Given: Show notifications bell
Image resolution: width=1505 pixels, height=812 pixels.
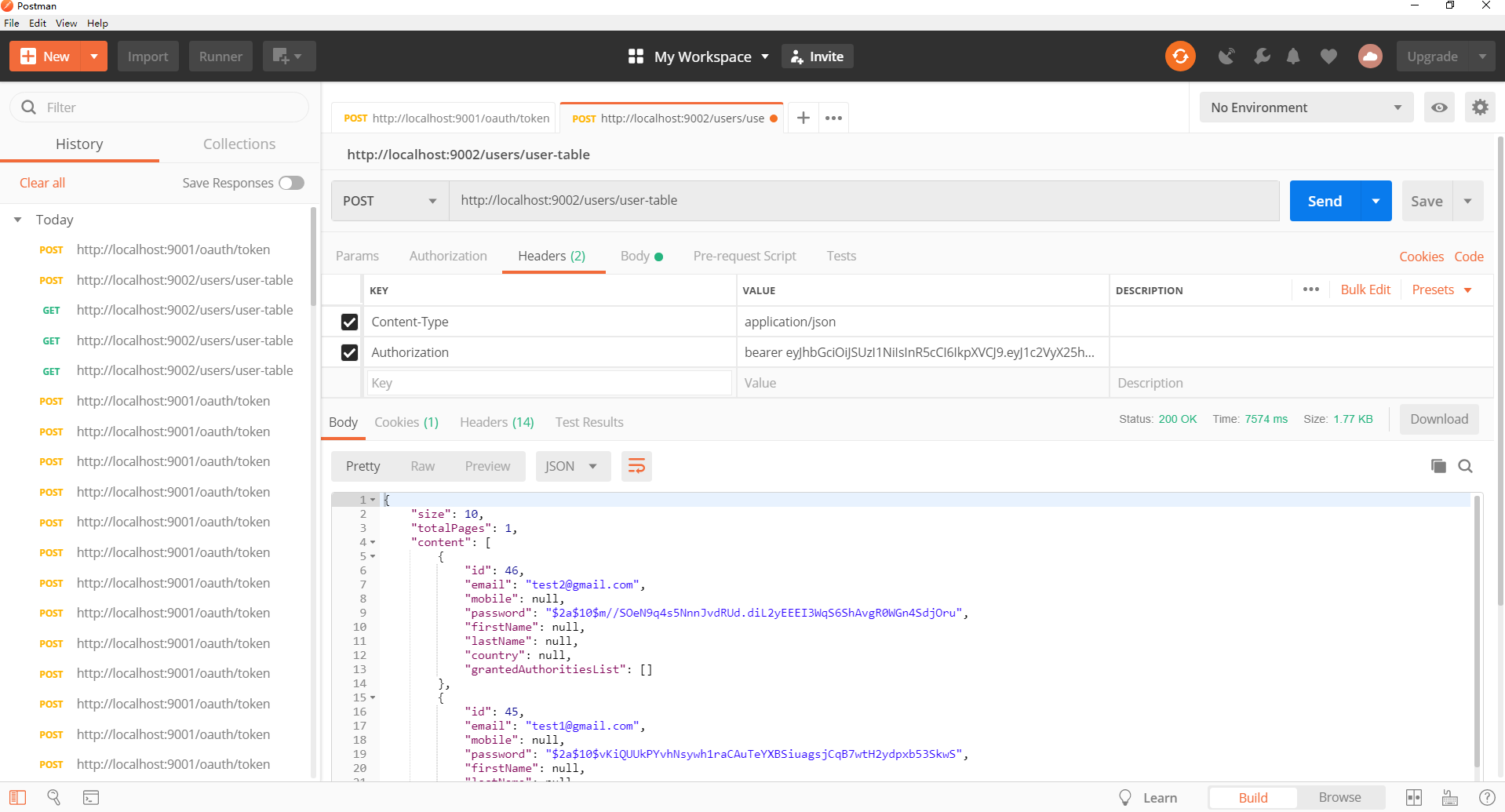Looking at the screenshot, I should [1293, 56].
